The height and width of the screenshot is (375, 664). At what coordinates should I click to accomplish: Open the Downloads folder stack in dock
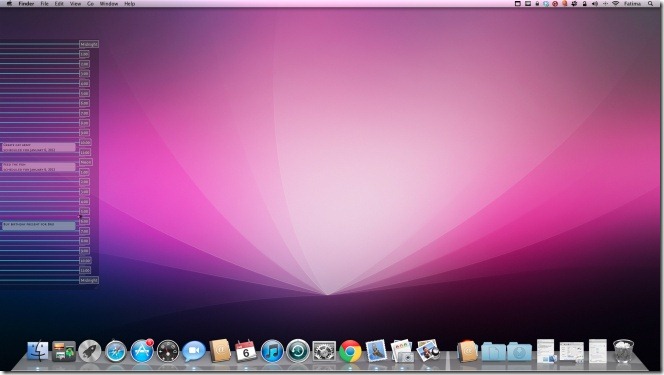520,352
